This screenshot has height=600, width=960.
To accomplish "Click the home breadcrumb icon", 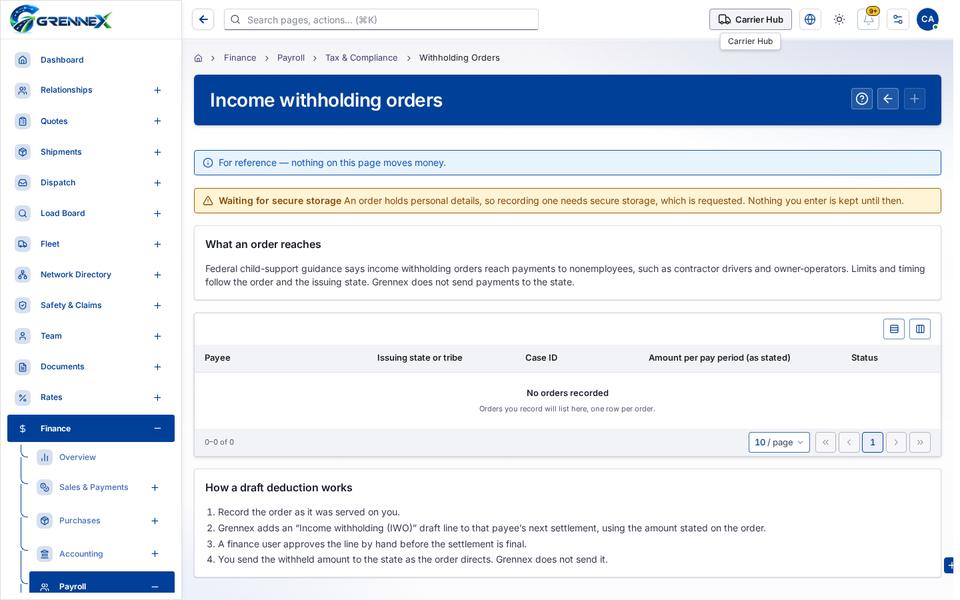I will click(198, 58).
